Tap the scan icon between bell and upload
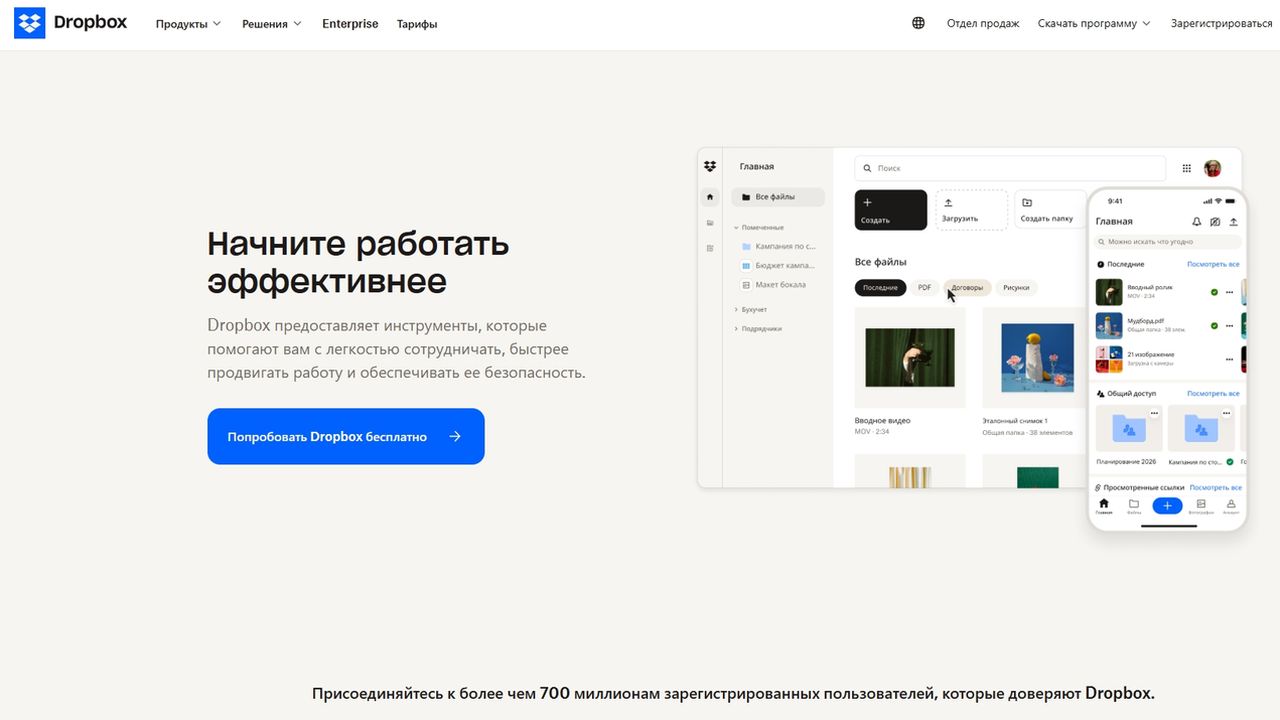The height and width of the screenshot is (720, 1280). [x=1215, y=221]
